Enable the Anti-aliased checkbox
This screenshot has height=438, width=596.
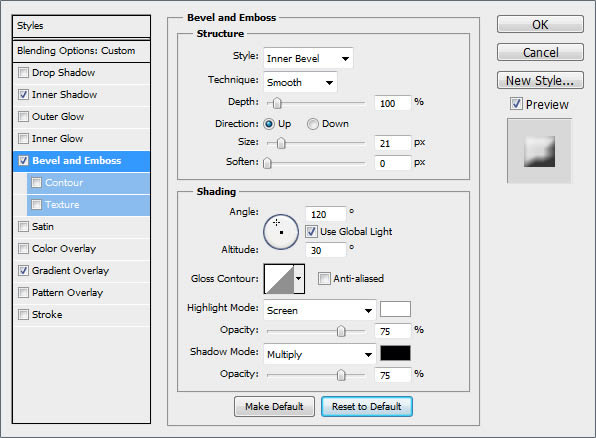[324, 279]
